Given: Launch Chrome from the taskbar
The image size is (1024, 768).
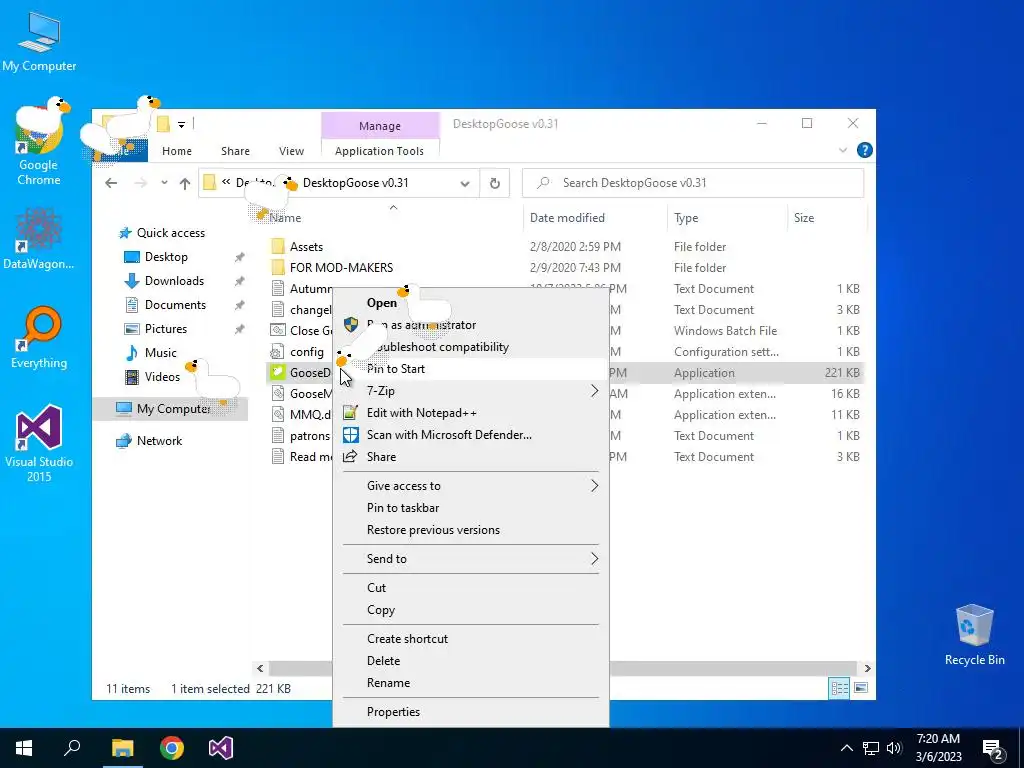Looking at the screenshot, I should pyautogui.click(x=172, y=748).
